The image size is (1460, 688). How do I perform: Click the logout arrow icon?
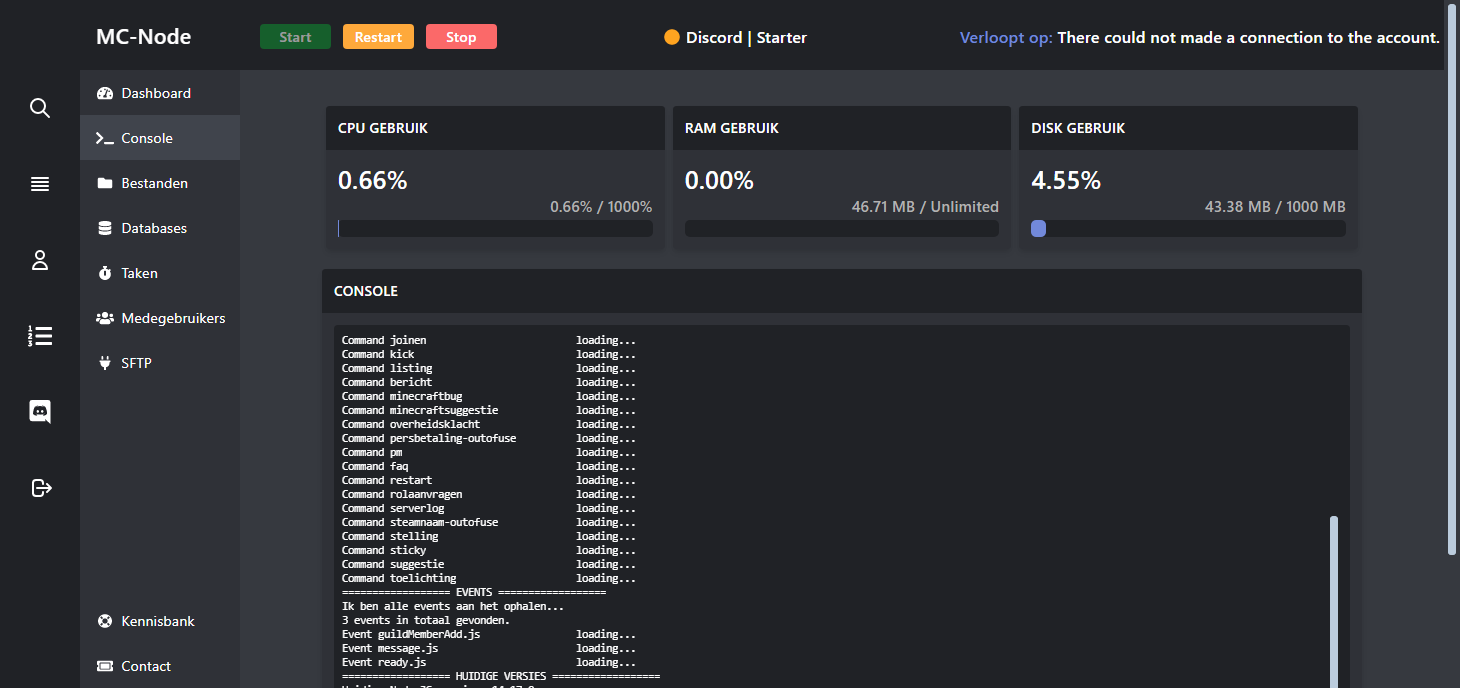pos(40,488)
